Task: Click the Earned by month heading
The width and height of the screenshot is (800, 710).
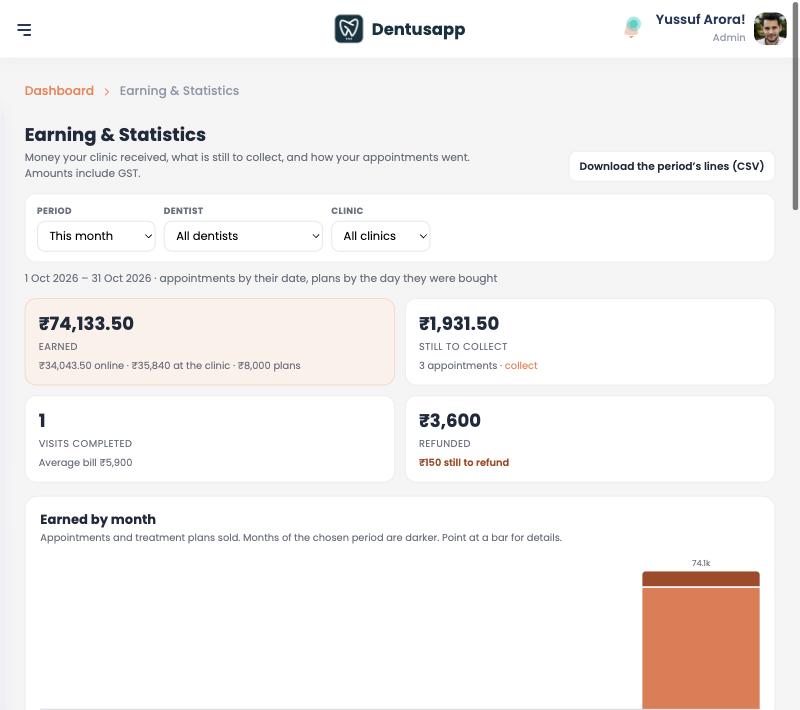Action: tap(98, 519)
